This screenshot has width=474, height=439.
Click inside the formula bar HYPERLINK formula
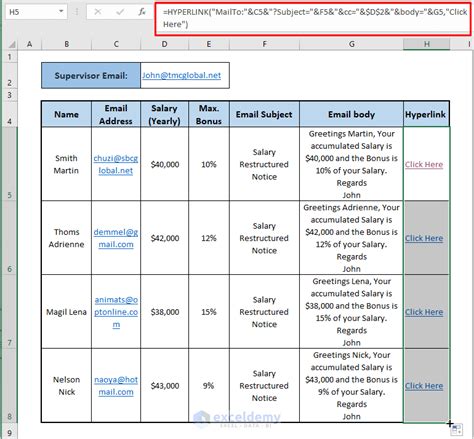(313, 18)
